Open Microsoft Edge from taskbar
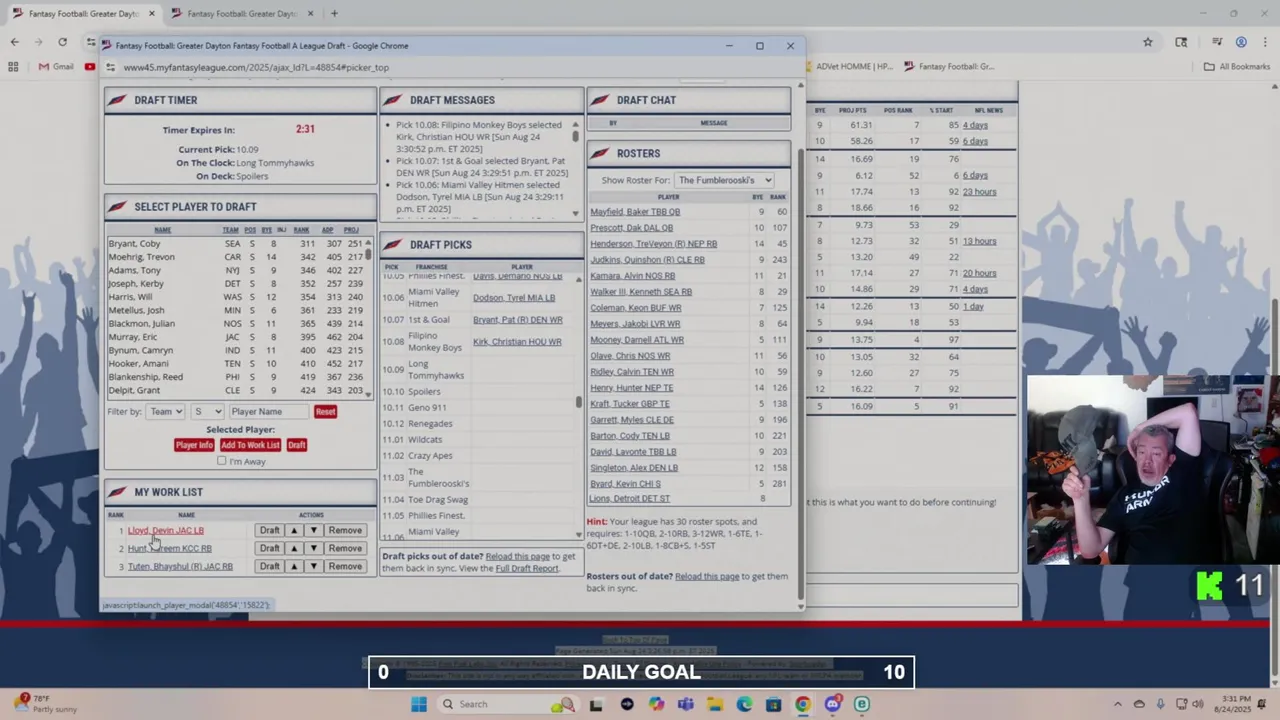The height and width of the screenshot is (720, 1280). (x=744, y=704)
